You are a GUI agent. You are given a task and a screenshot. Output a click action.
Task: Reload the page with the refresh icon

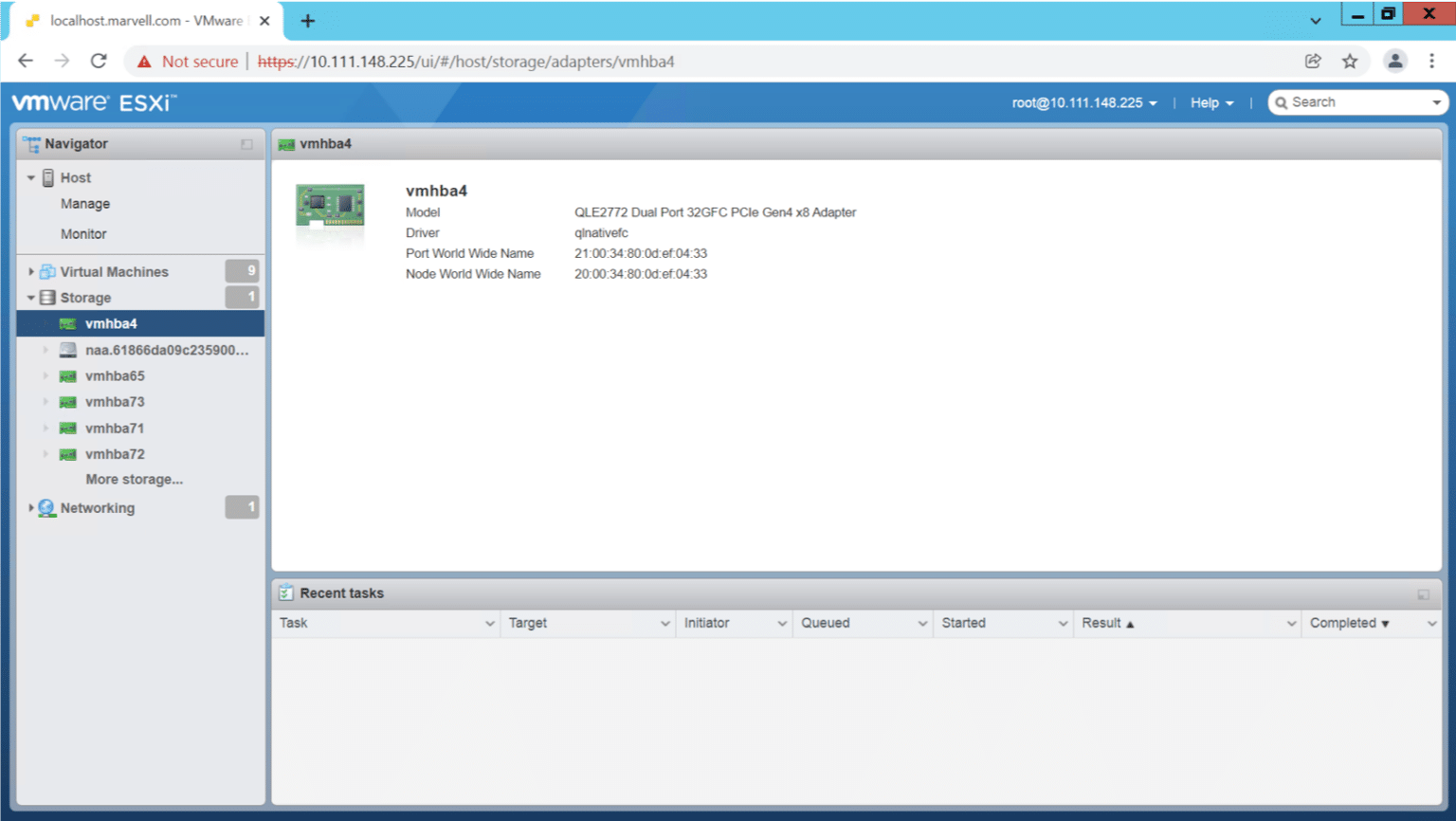(99, 61)
